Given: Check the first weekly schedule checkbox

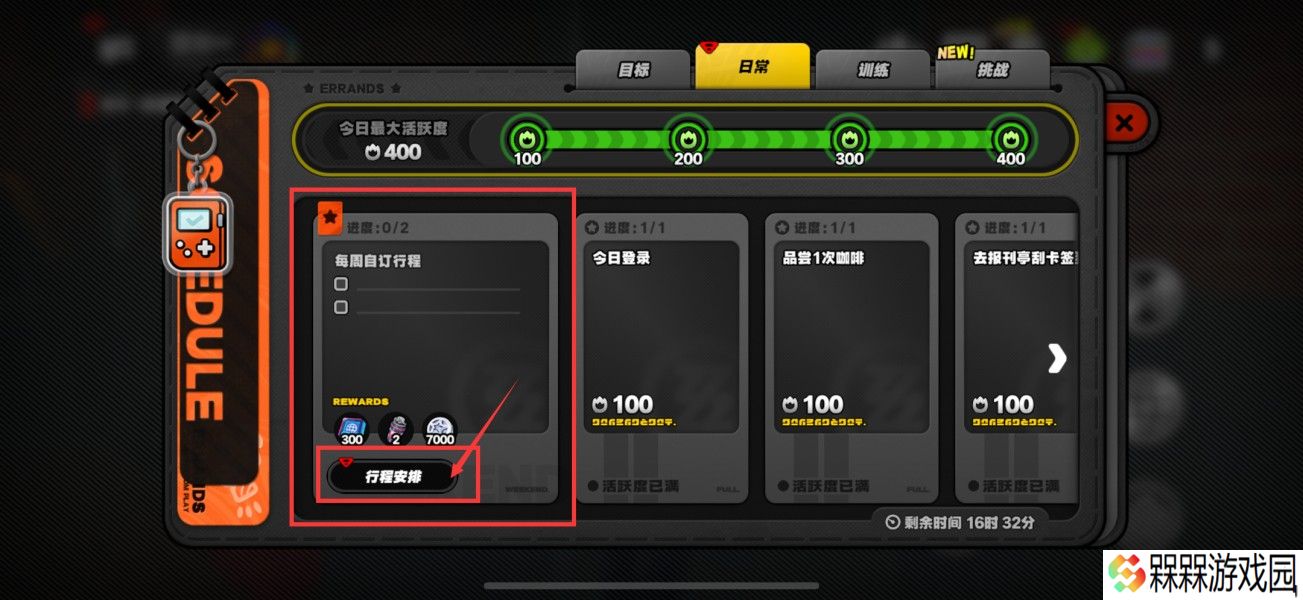Looking at the screenshot, I should (x=341, y=285).
